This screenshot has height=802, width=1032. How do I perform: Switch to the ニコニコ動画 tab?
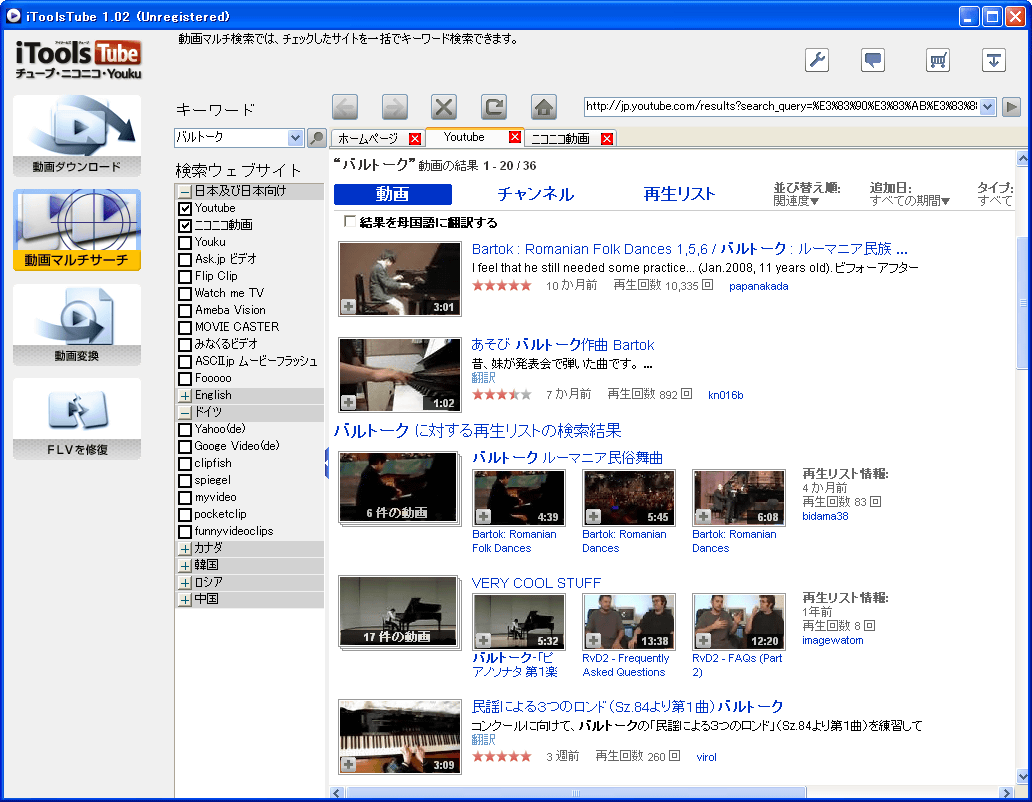coord(560,138)
